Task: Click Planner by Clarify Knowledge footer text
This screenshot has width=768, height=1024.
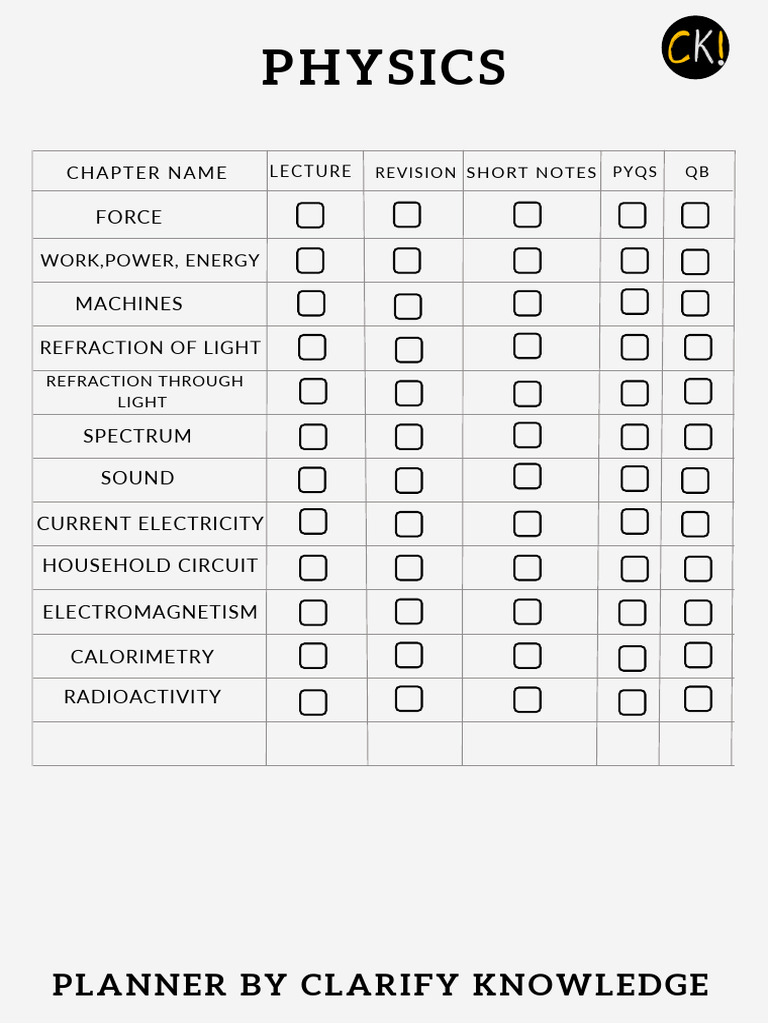Action: tap(381, 985)
